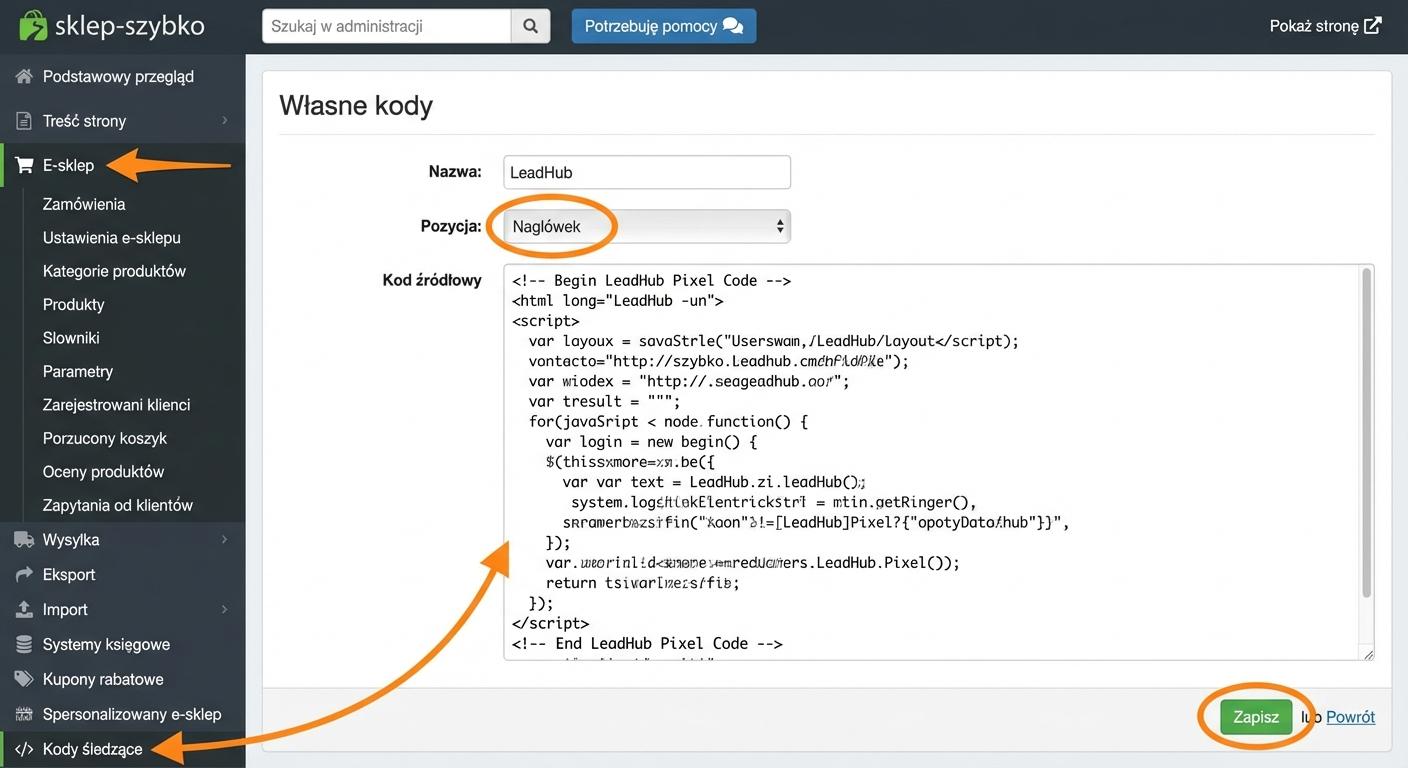Image resolution: width=1408 pixels, height=768 pixels.
Task: Click the home icon for Podstawowy przegląd
Action: click(24, 76)
